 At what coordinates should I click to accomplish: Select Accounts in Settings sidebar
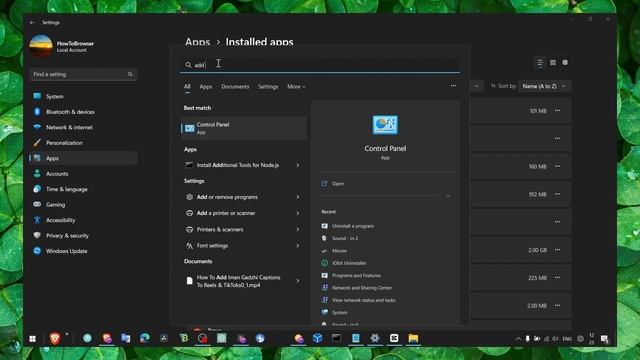tap(83, 174)
